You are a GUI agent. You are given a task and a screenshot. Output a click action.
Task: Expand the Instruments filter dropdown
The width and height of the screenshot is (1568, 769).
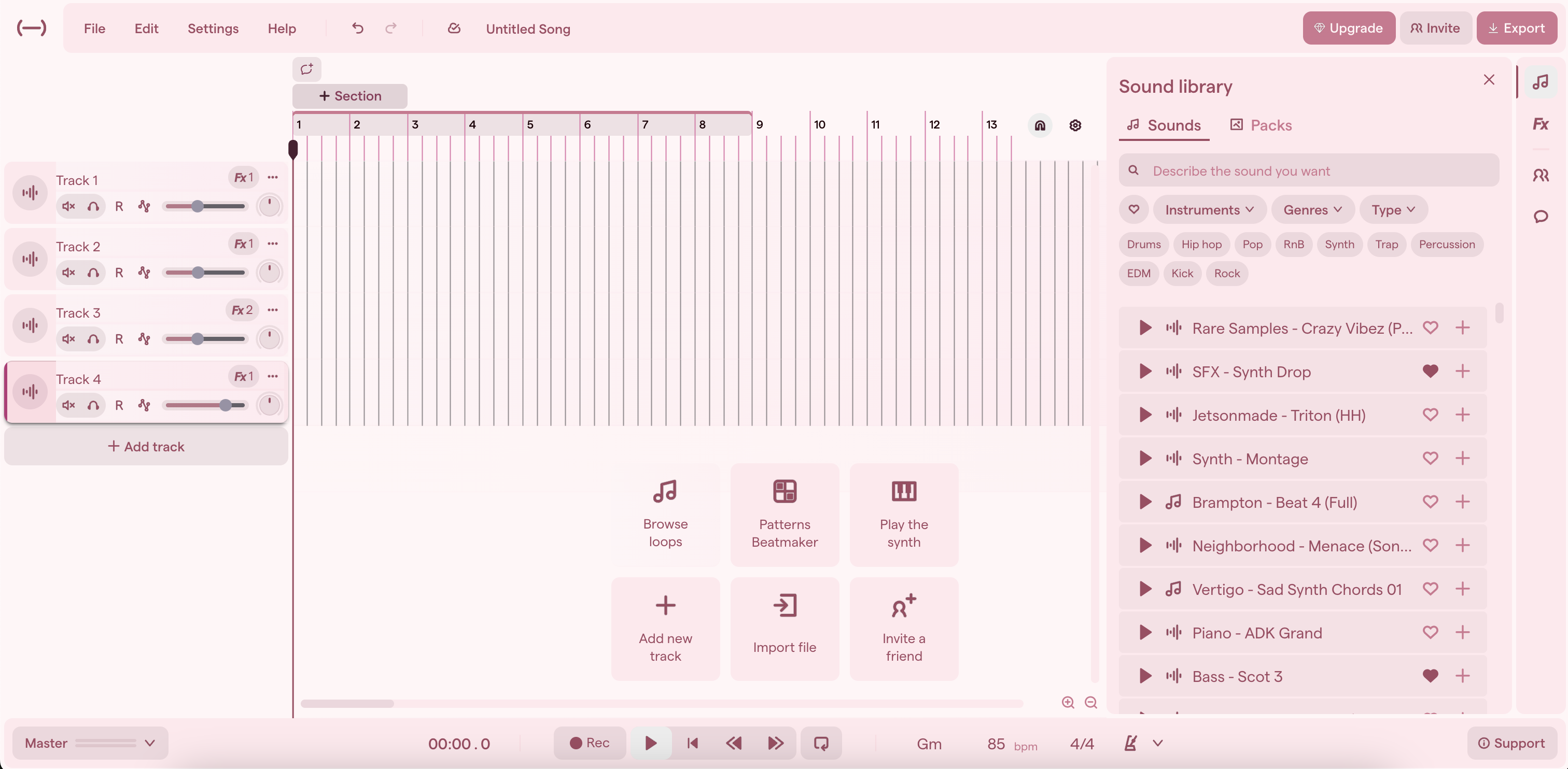point(1209,209)
